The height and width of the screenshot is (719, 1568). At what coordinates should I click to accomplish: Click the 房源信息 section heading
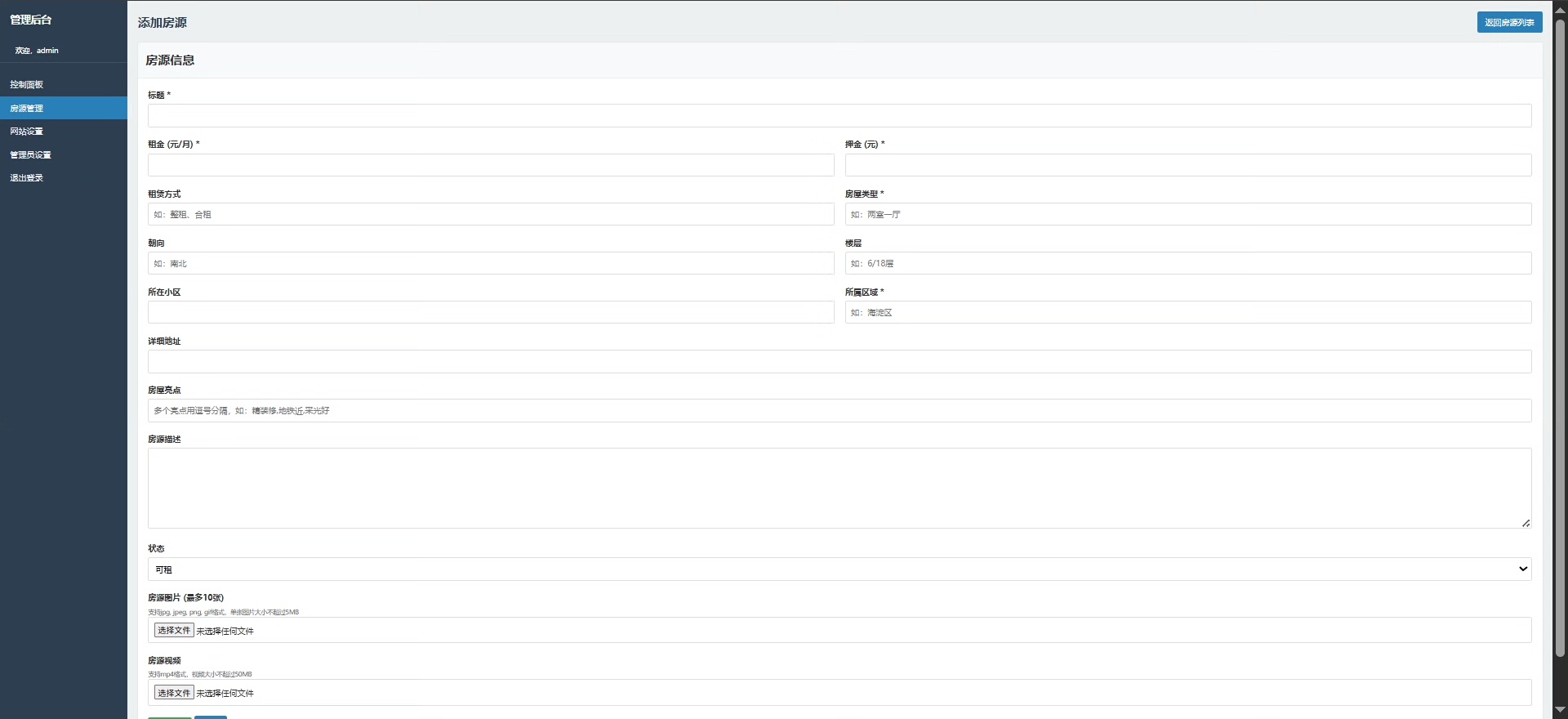[170, 60]
